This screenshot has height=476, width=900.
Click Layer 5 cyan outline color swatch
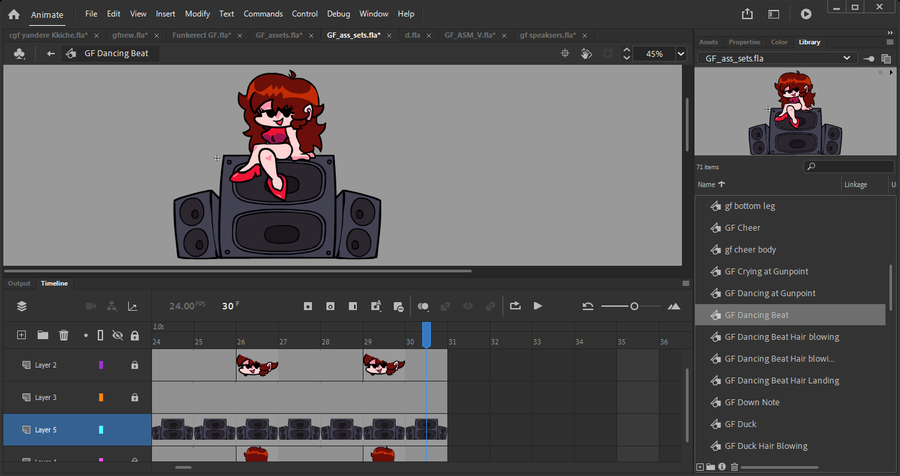tap(101, 429)
